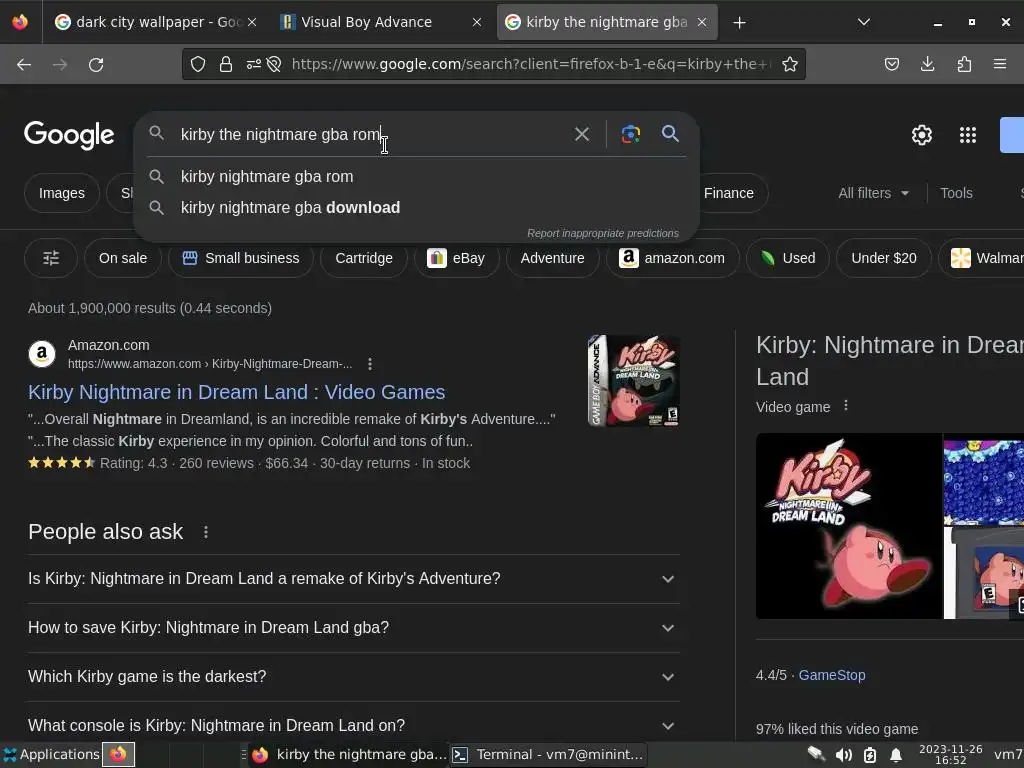The image size is (1024, 768).
Task: Go to Google homepage logo
Action: point(69,135)
